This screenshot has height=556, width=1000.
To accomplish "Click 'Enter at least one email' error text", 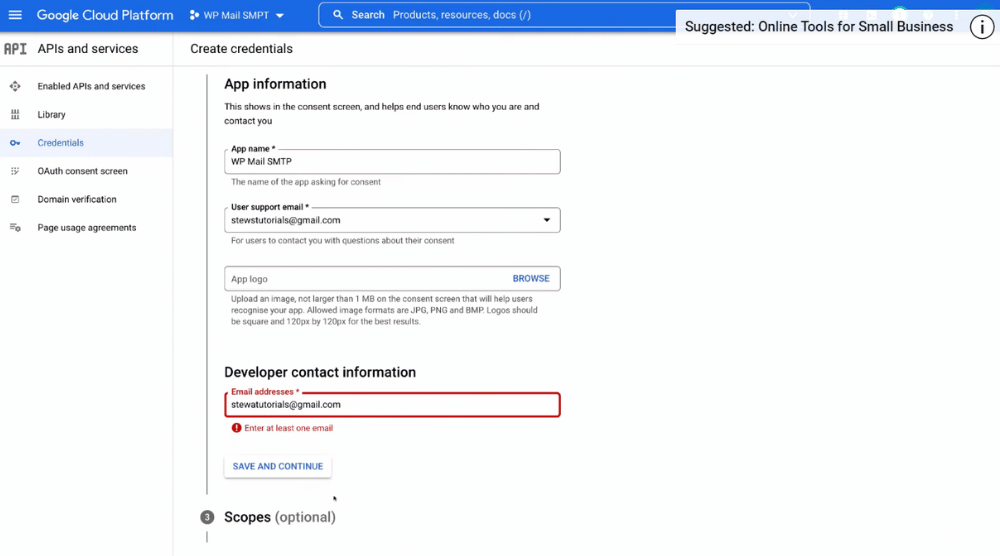I will (288, 428).
